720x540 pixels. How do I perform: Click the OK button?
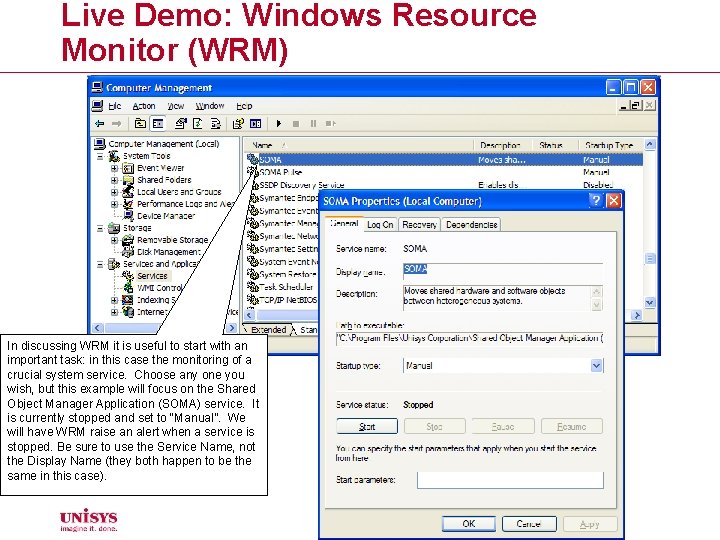pyautogui.click(x=469, y=524)
